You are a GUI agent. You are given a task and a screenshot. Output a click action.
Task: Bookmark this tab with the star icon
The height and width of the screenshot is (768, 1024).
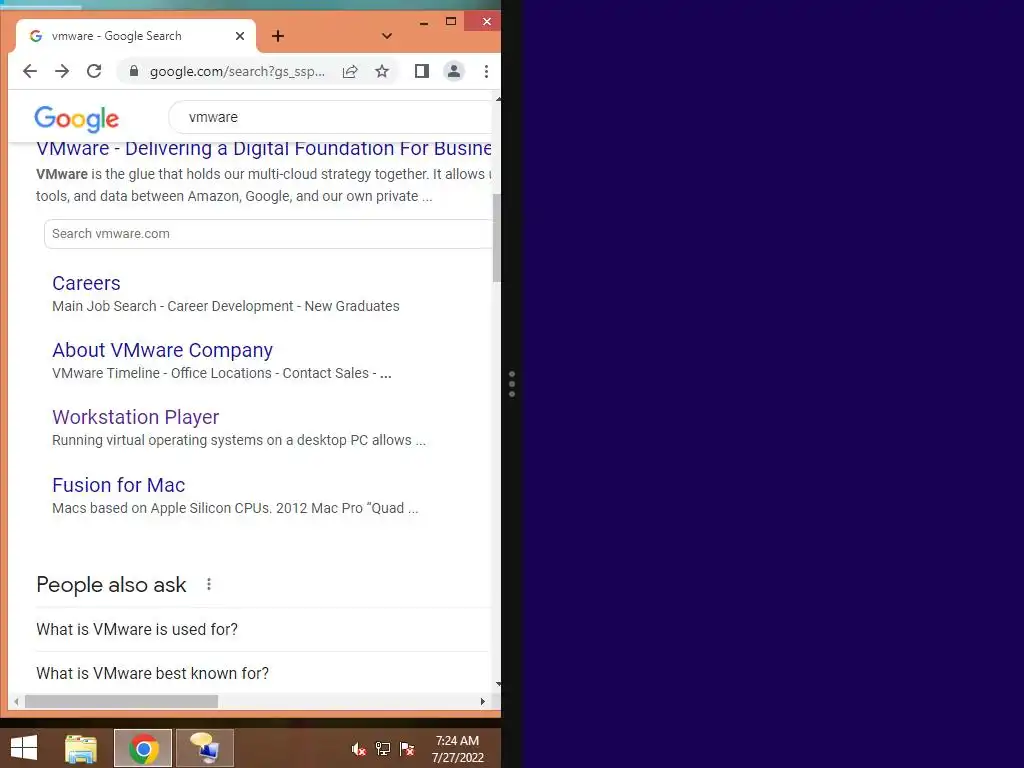(382, 71)
